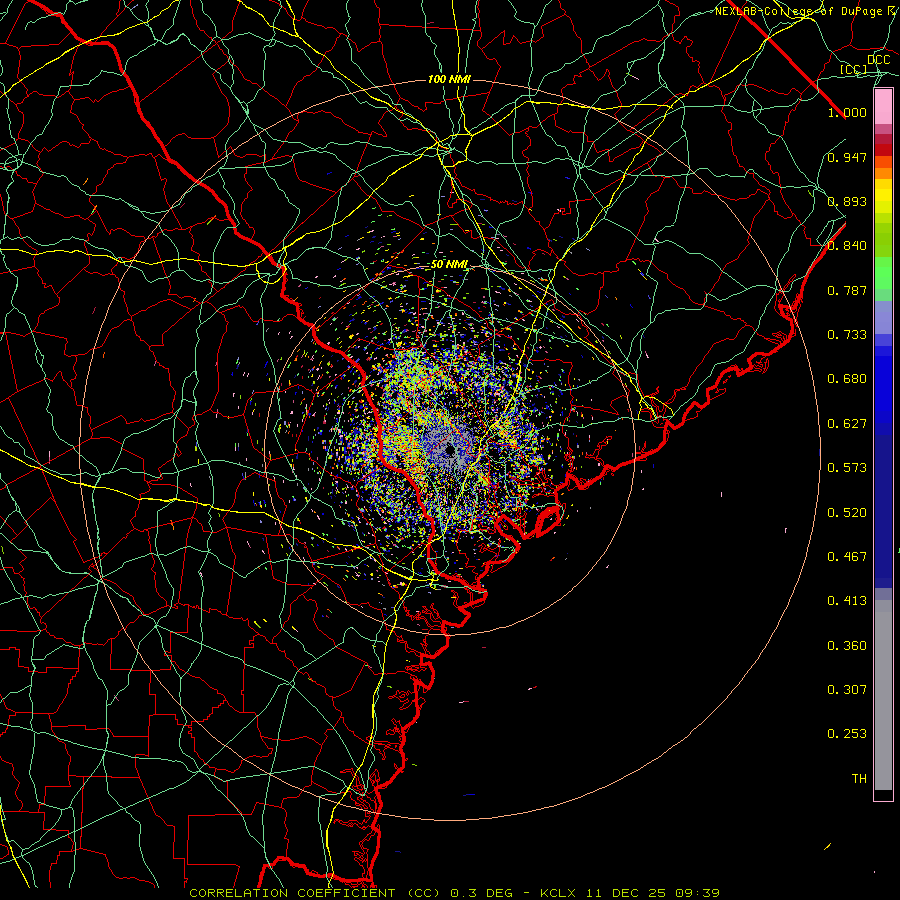
Task: Click the 0.413 legend value
Action: coord(847,601)
